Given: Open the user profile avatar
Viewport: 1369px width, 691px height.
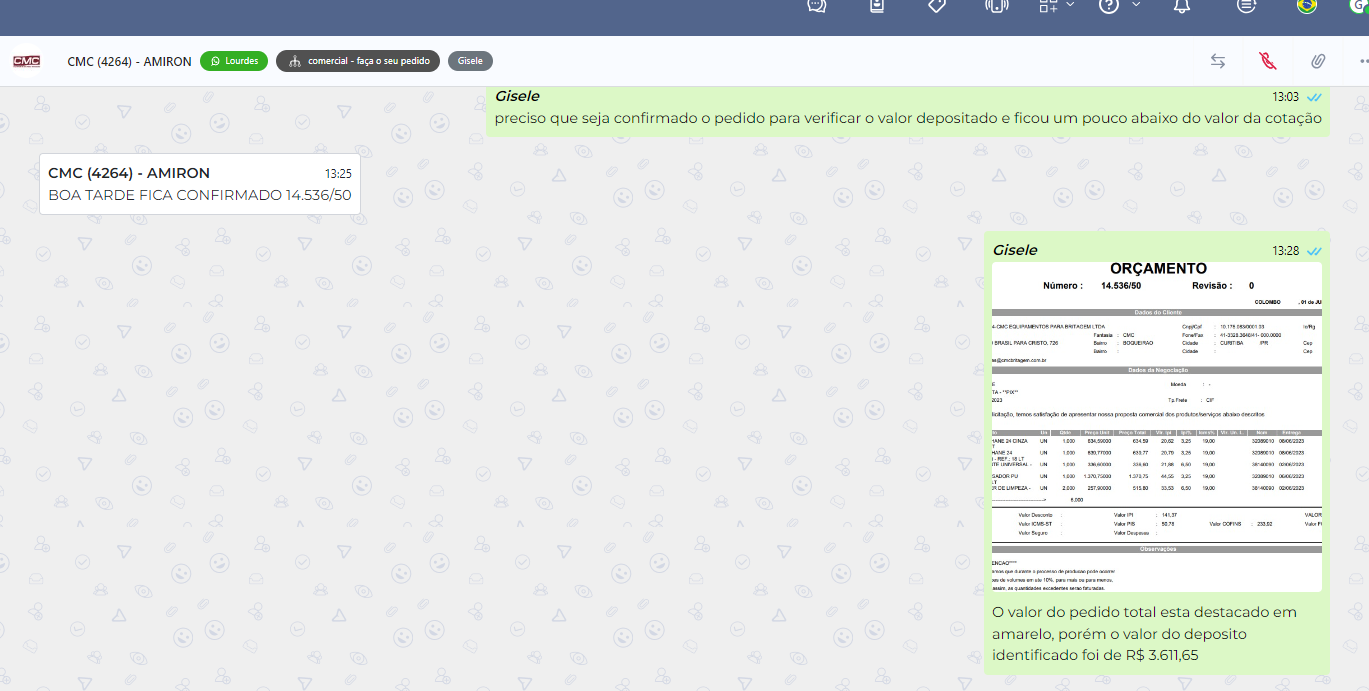Looking at the screenshot, I should pyautogui.click(x=1358, y=6).
